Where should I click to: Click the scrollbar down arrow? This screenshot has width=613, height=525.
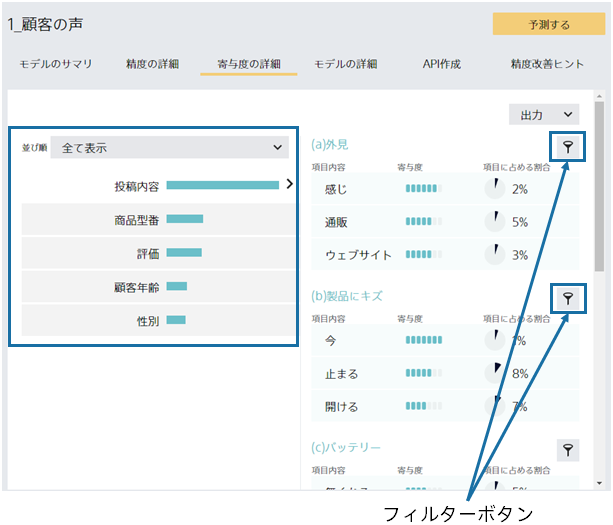coord(599,484)
